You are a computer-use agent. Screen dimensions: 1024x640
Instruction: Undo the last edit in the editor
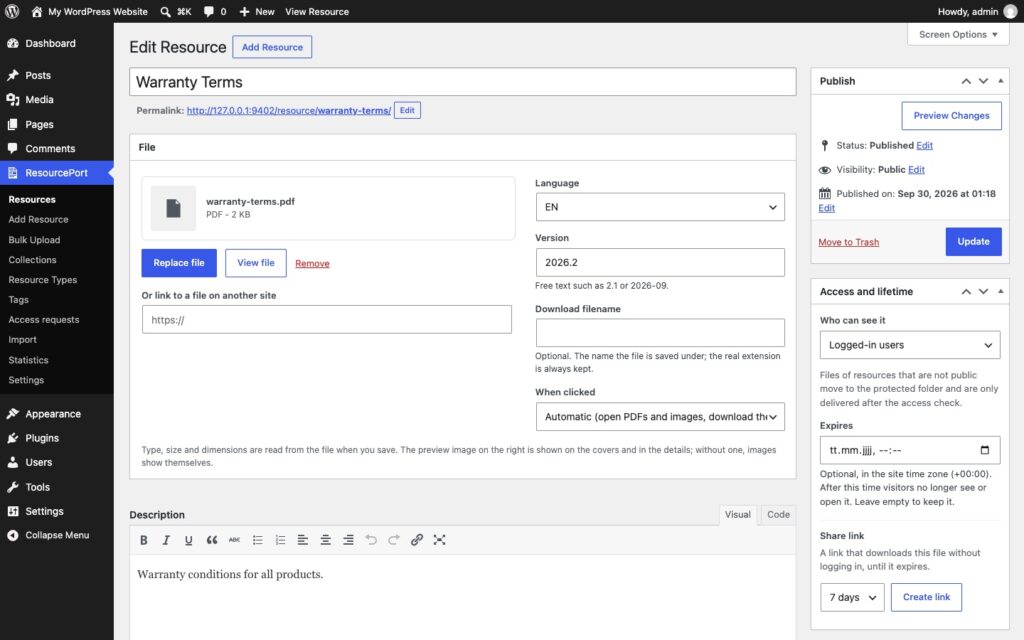coord(371,540)
